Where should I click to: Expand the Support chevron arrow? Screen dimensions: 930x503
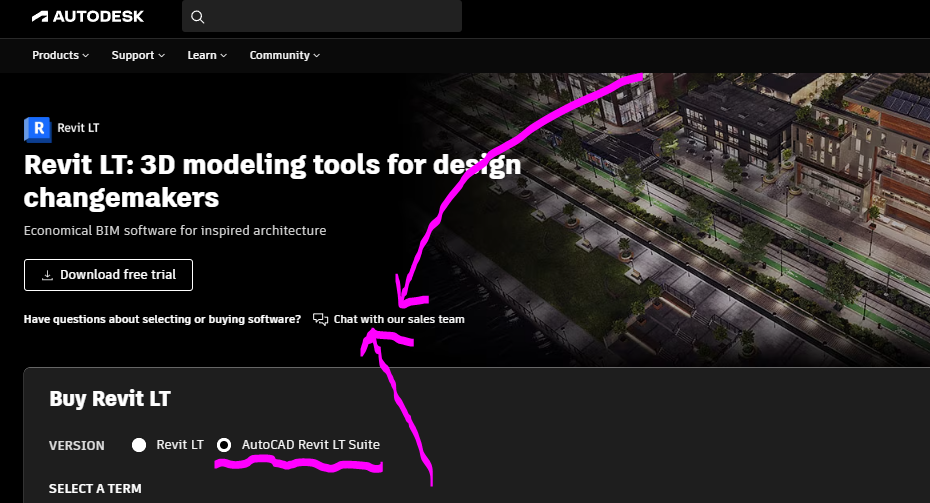point(161,56)
